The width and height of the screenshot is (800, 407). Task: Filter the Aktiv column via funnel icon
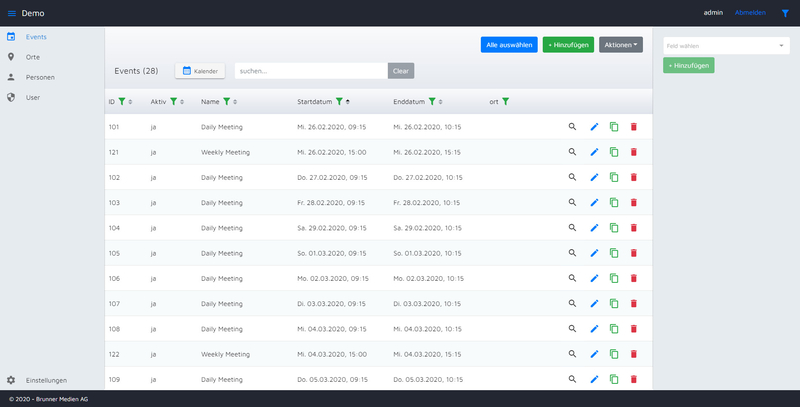point(173,101)
